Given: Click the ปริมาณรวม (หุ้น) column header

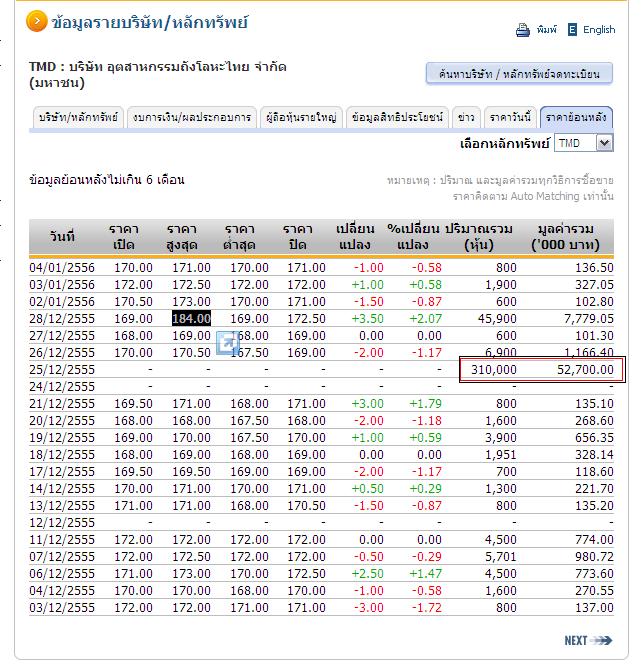Looking at the screenshot, I should (x=479, y=236).
